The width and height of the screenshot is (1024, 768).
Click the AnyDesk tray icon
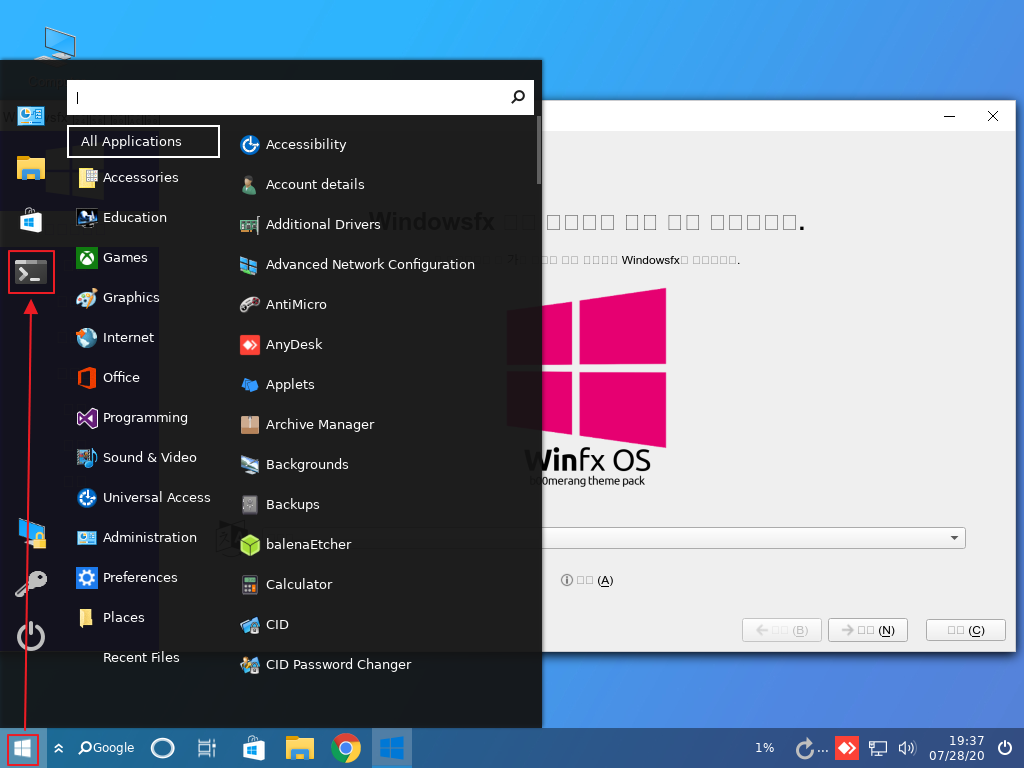coord(847,748)
